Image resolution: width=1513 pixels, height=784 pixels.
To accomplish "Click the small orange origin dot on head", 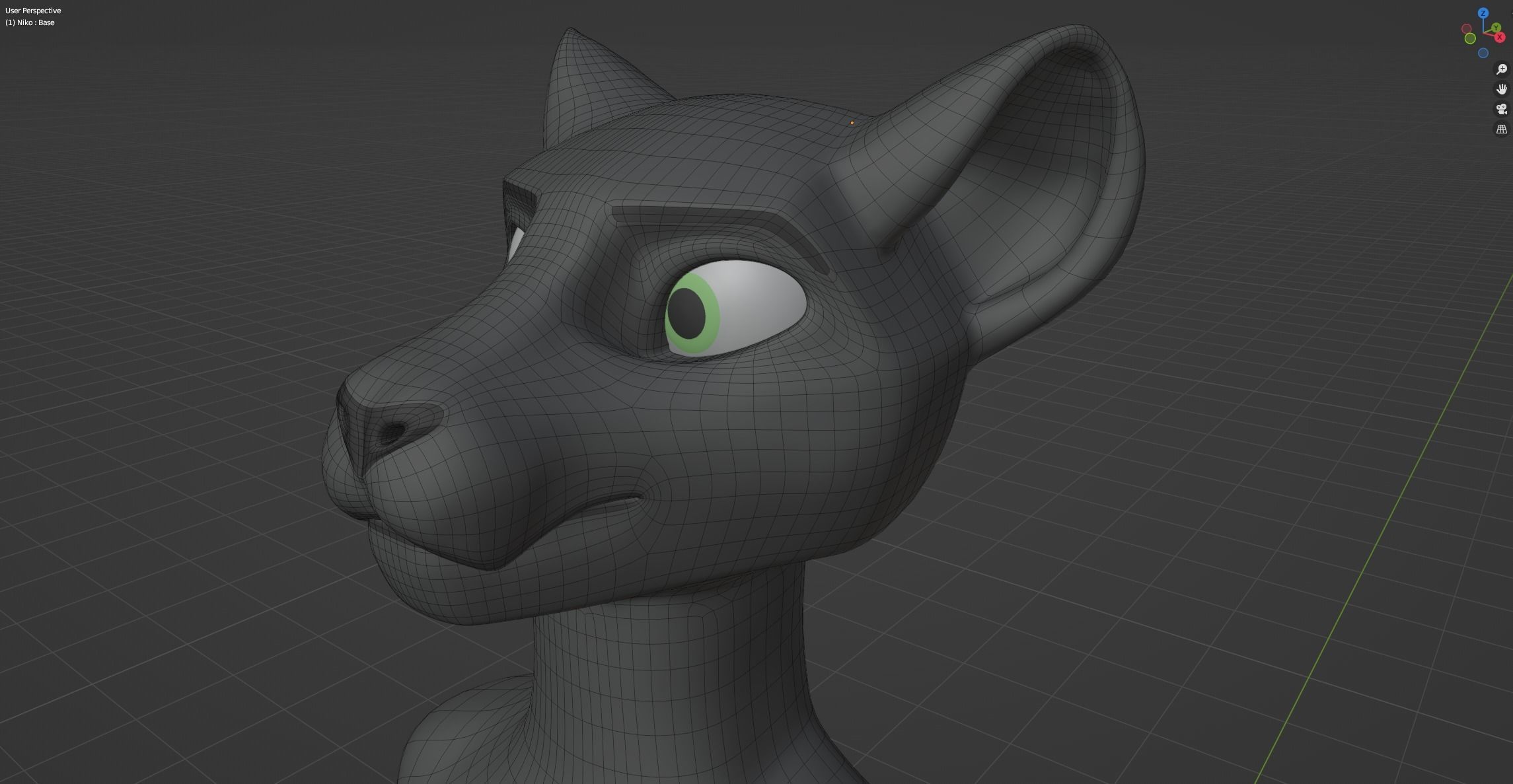I will point(852,123).
